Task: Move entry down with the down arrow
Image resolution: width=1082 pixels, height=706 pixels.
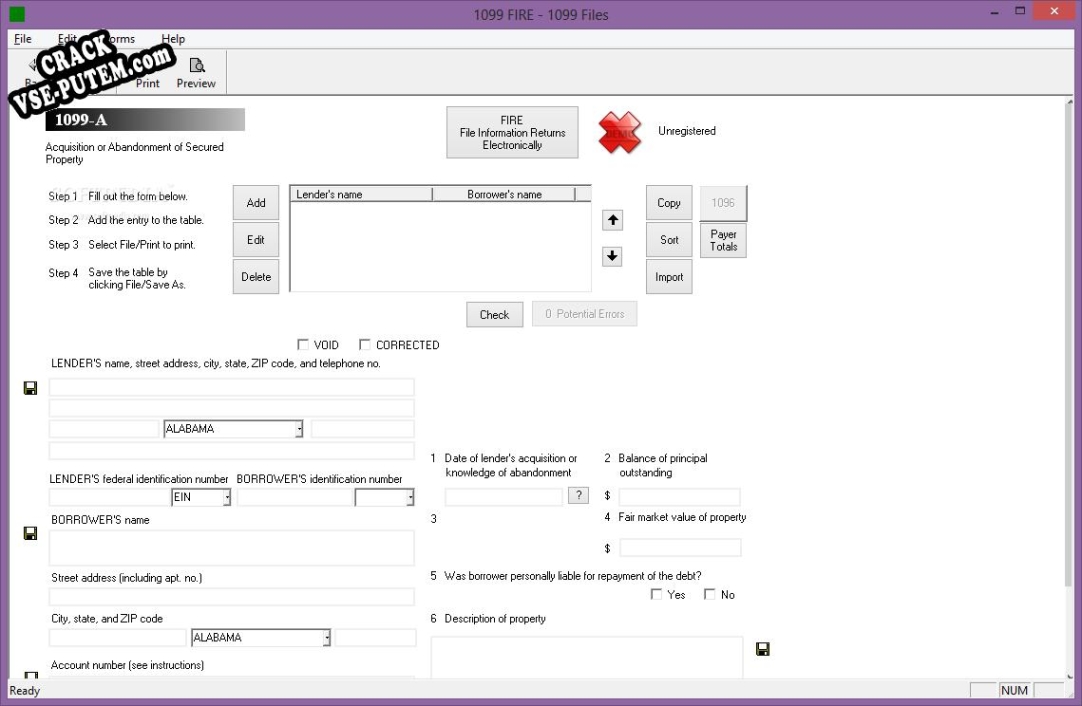Action: [612, 256]
